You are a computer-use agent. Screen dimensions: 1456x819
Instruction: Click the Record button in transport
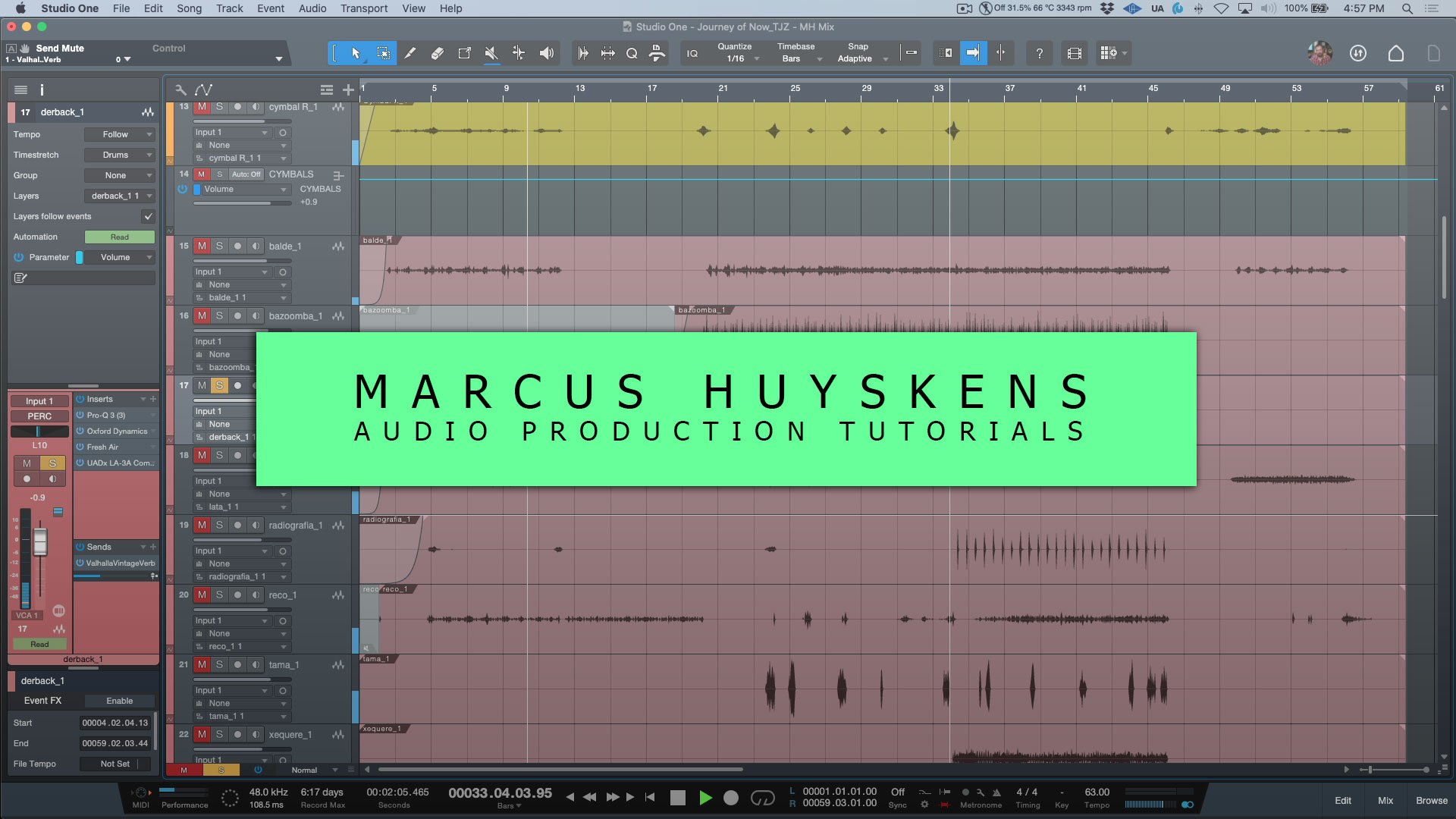tap(731, 798)
